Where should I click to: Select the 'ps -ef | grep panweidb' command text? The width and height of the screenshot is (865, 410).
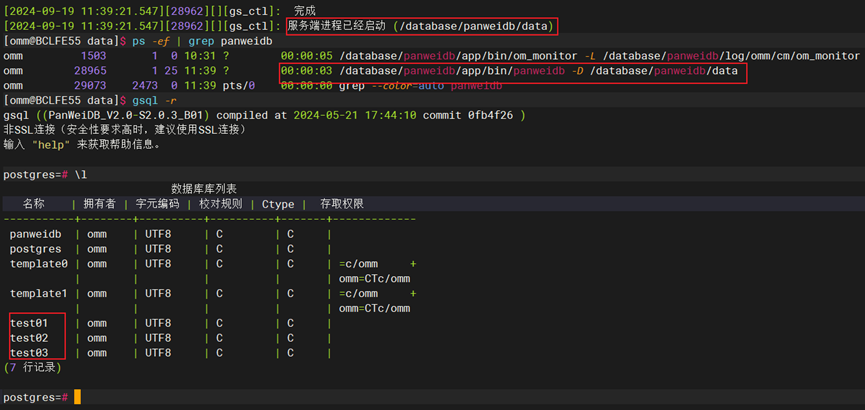(201, 41)
